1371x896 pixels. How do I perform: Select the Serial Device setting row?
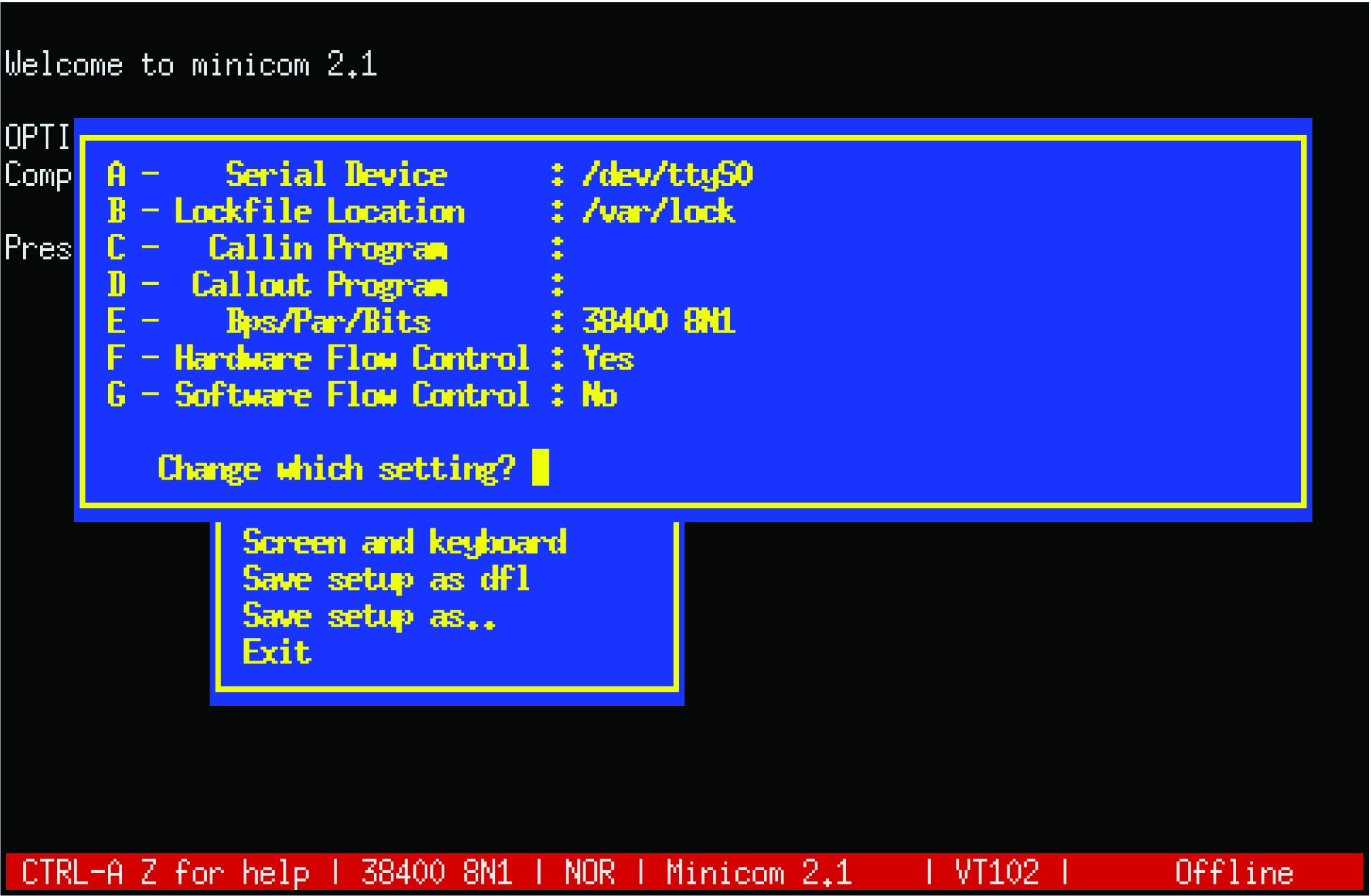(430, 174)
